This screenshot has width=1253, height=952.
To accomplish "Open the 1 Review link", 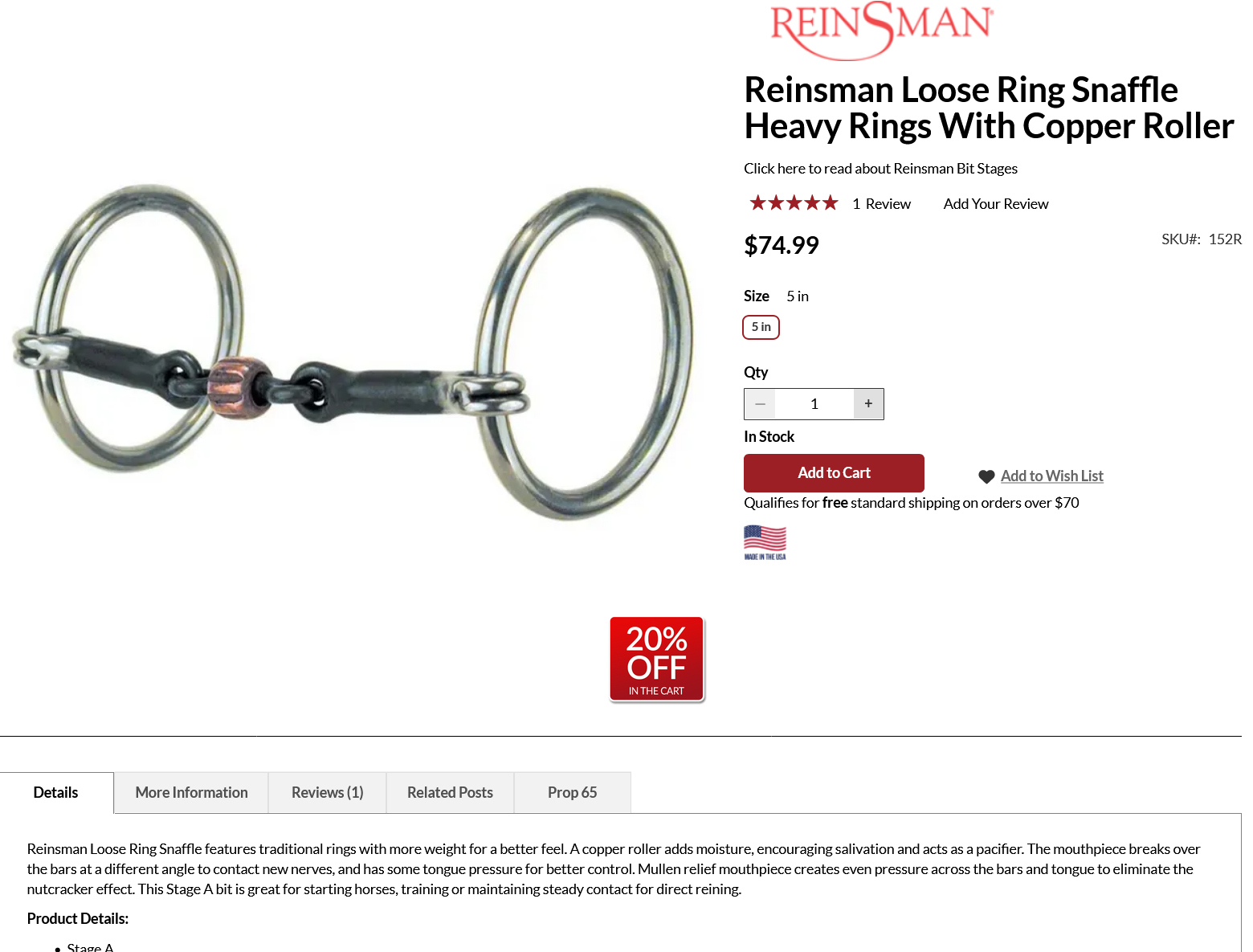I will click(881, 204).
